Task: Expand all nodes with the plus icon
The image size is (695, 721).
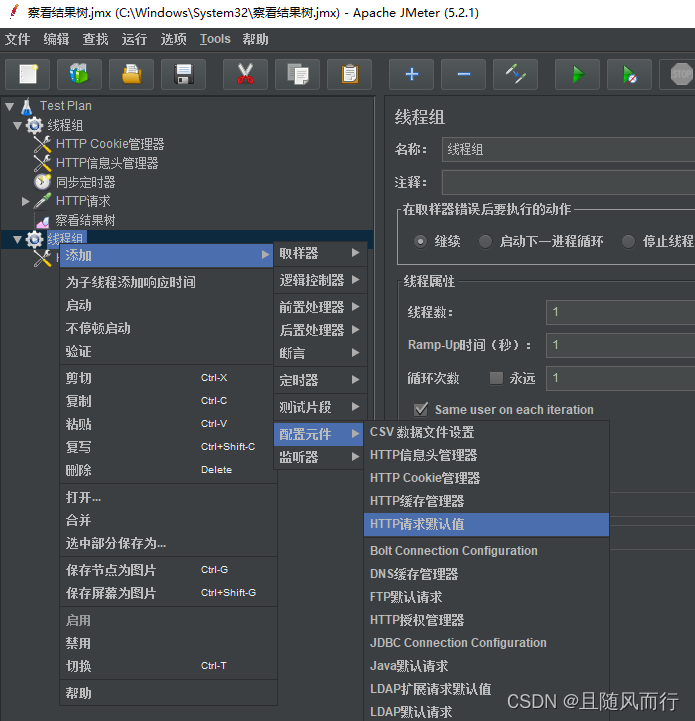Action: (x=411, y=74)
